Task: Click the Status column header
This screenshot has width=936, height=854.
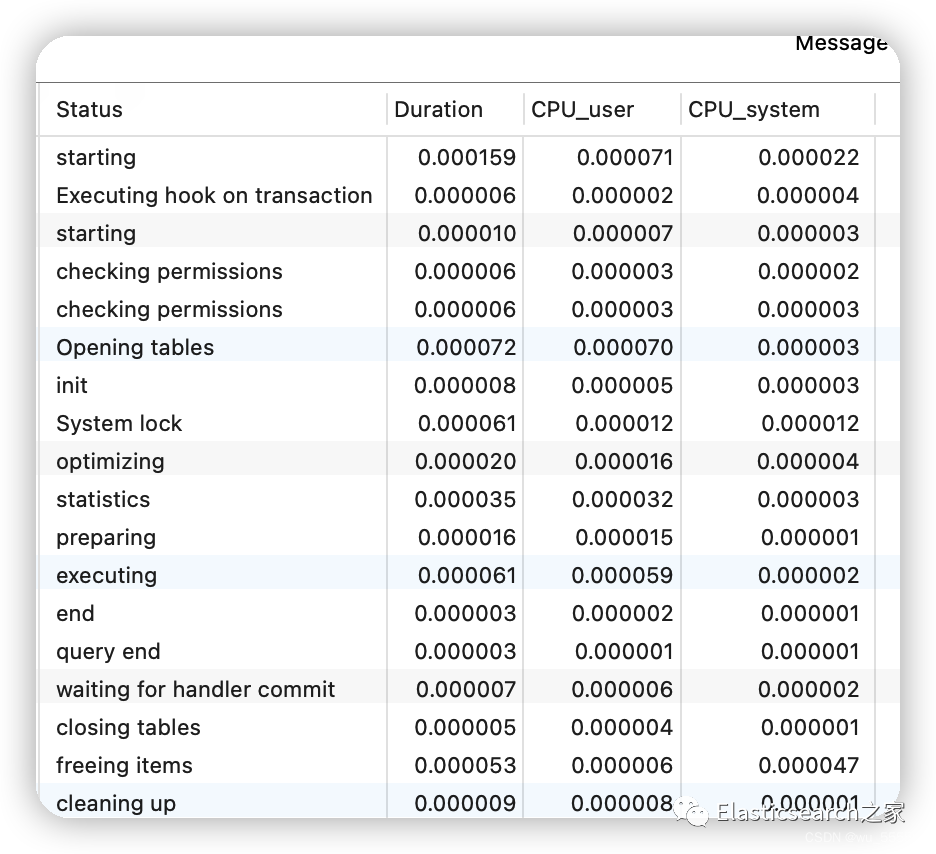Action: coord(213,110)
